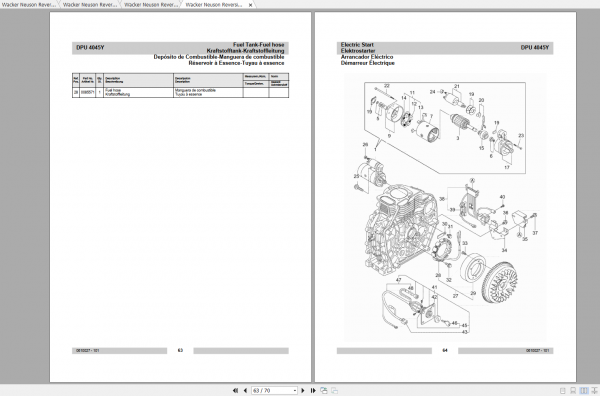Close the active Wacker Neuson tab
The image size is (600, 396).
click(x=250, y=5)
